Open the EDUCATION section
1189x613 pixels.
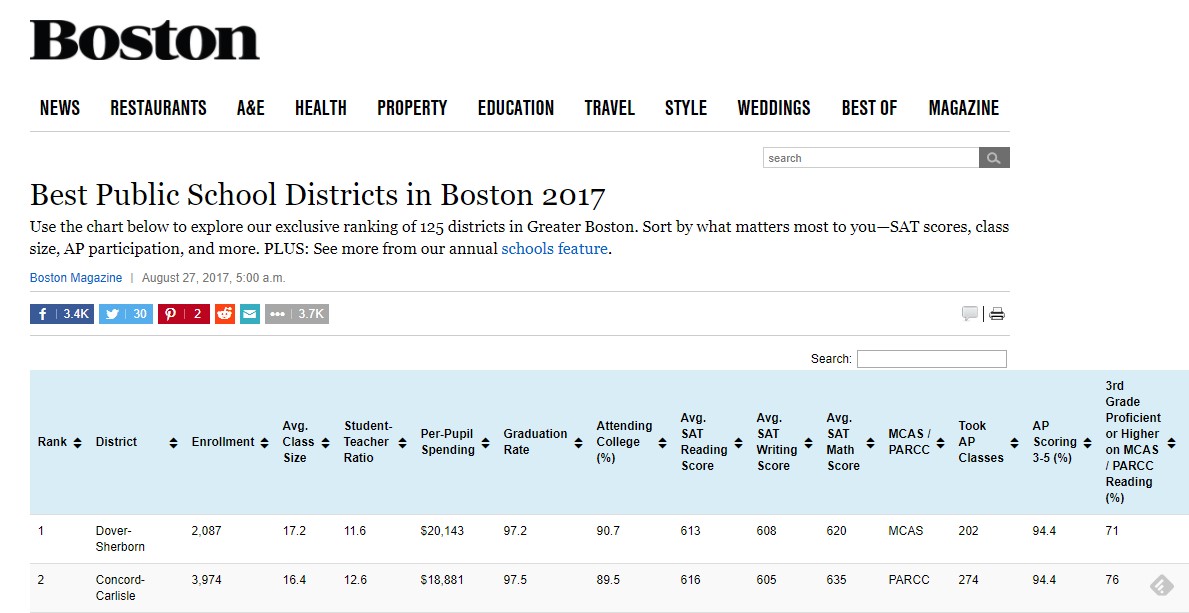coord(515,107)
